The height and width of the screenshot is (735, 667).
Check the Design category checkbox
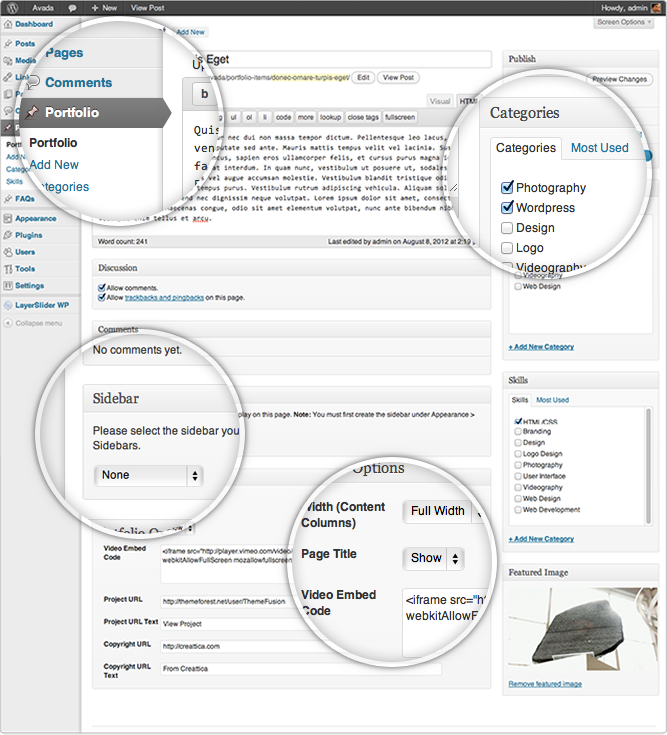pos(507,228)
